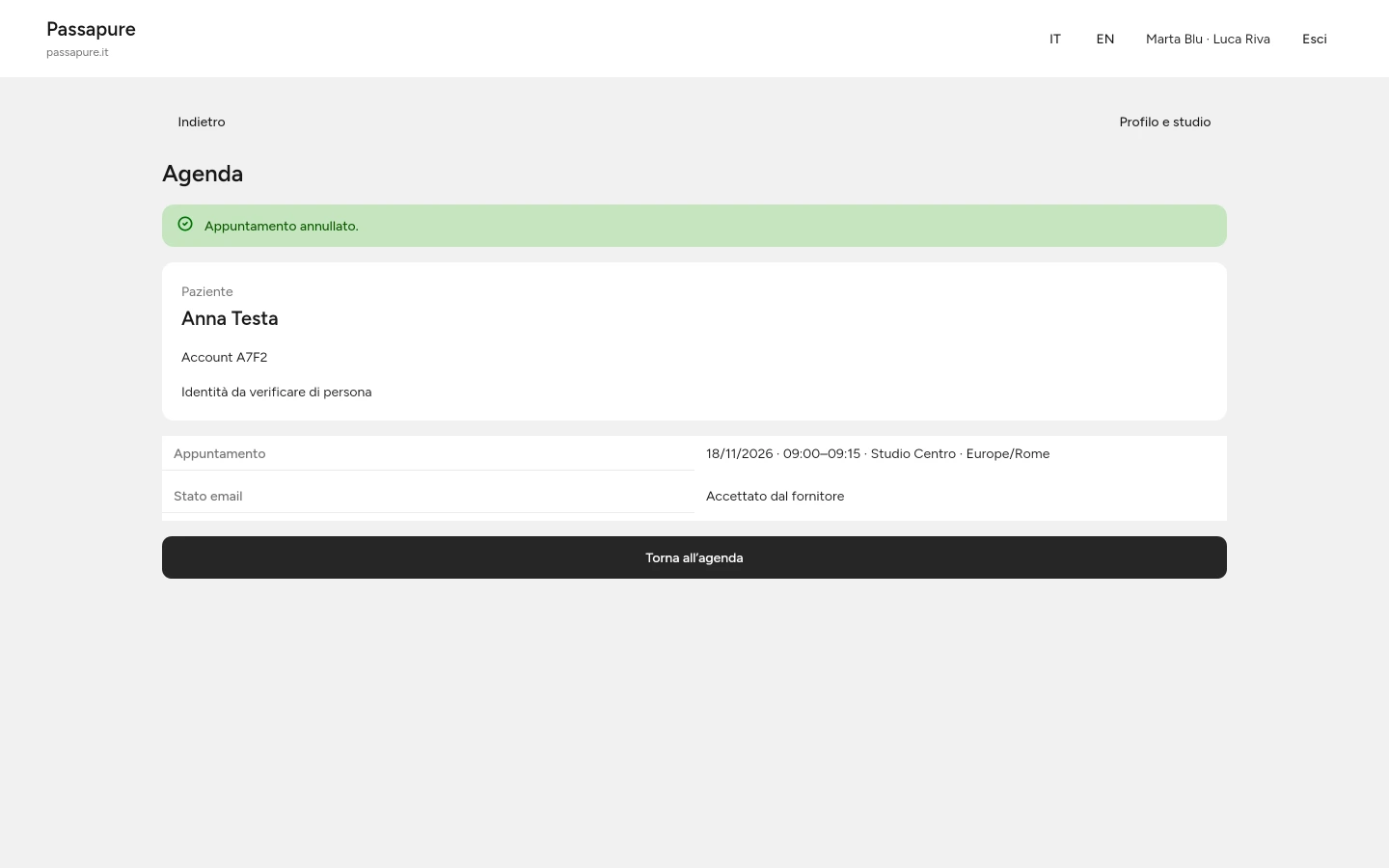Go back with Indietro
This screenshot has height=868, width=1389.
tap(202, 122)
